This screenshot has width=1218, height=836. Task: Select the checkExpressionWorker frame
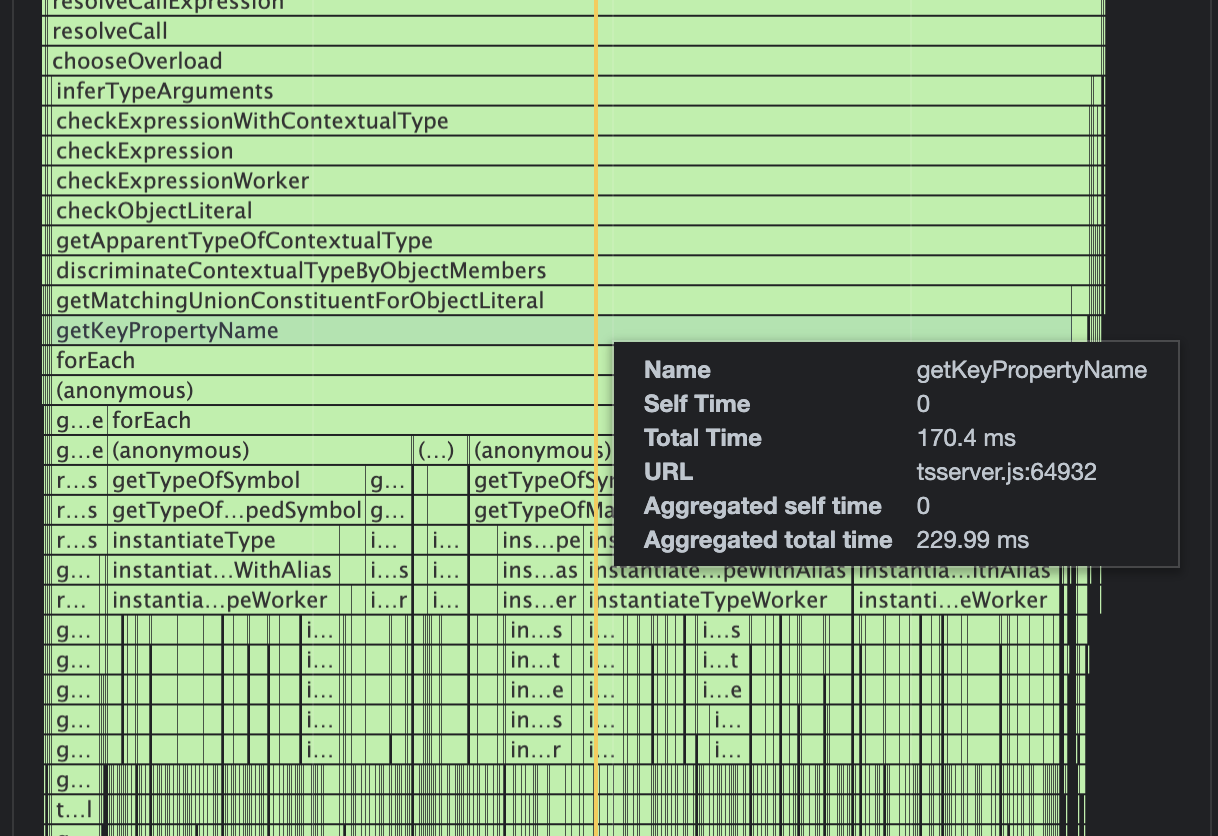click(300, 181)
